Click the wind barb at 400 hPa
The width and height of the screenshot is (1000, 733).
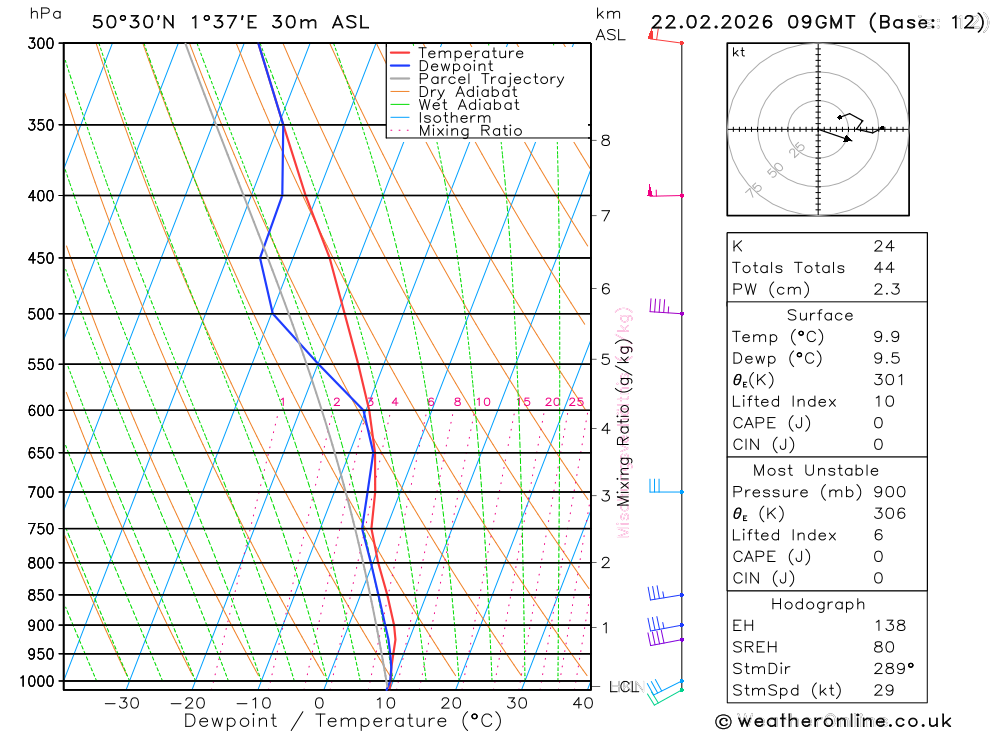click(665, 191)
